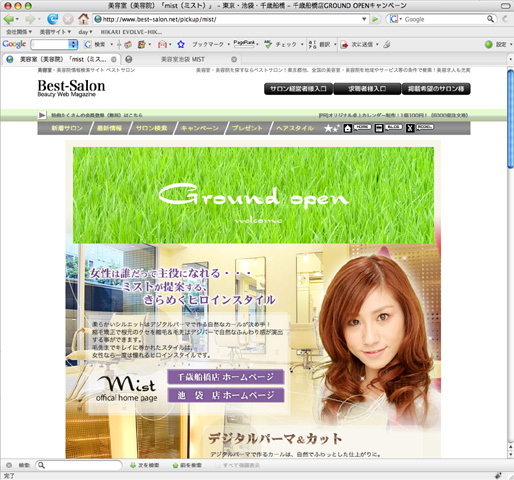Expand the day bookmarks folder
The width and height of the screenshot is (514, 480).
(x=85, y=32)
